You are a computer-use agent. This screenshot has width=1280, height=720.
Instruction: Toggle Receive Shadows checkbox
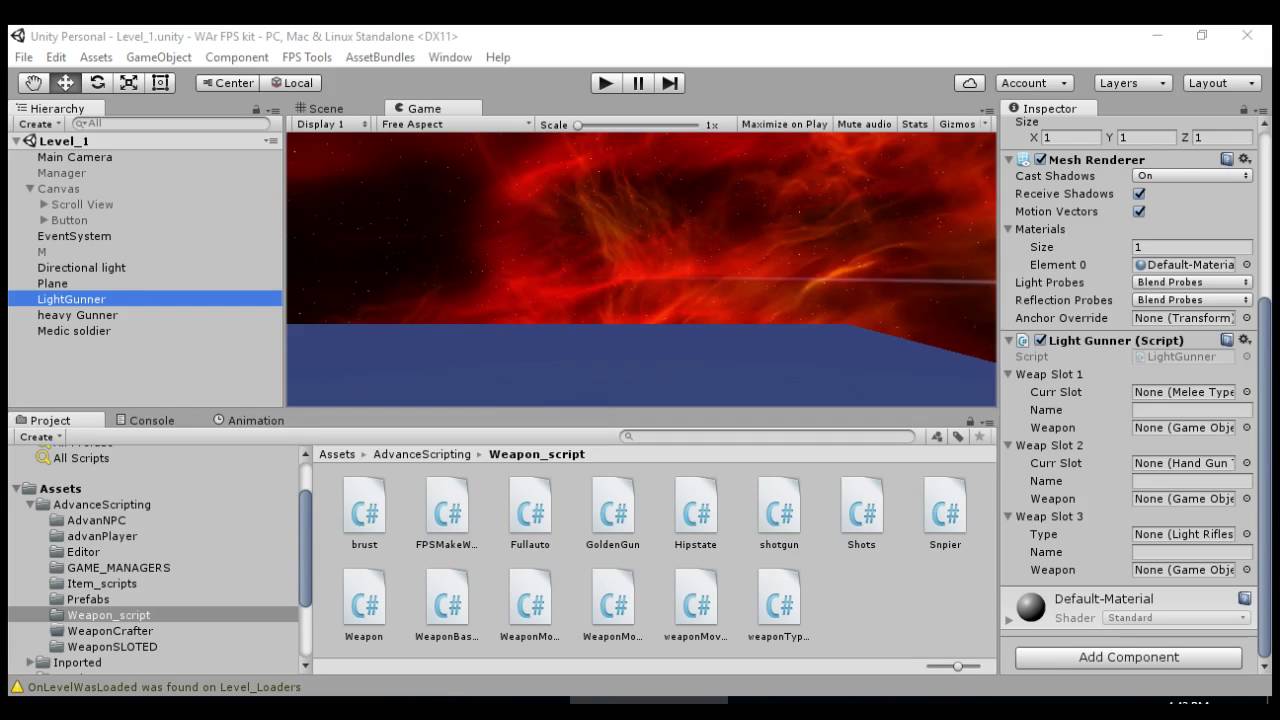pyautogui.click(x=1139, y=194)
